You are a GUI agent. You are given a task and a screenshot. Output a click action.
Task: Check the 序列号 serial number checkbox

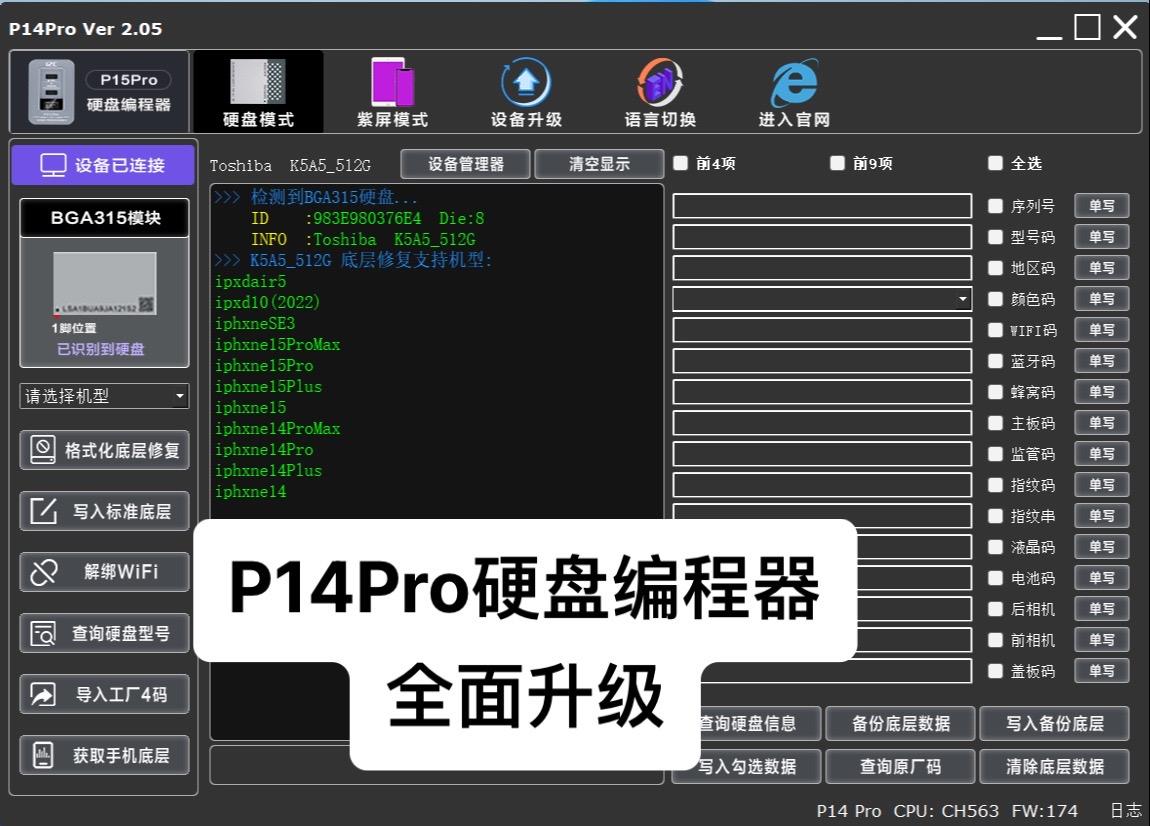click(995, 206)
